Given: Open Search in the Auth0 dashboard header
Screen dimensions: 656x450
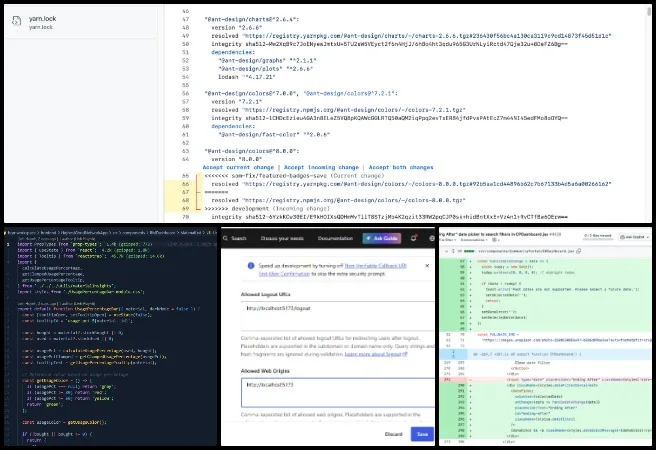Looking at the screenshot, I should point(235,238).
